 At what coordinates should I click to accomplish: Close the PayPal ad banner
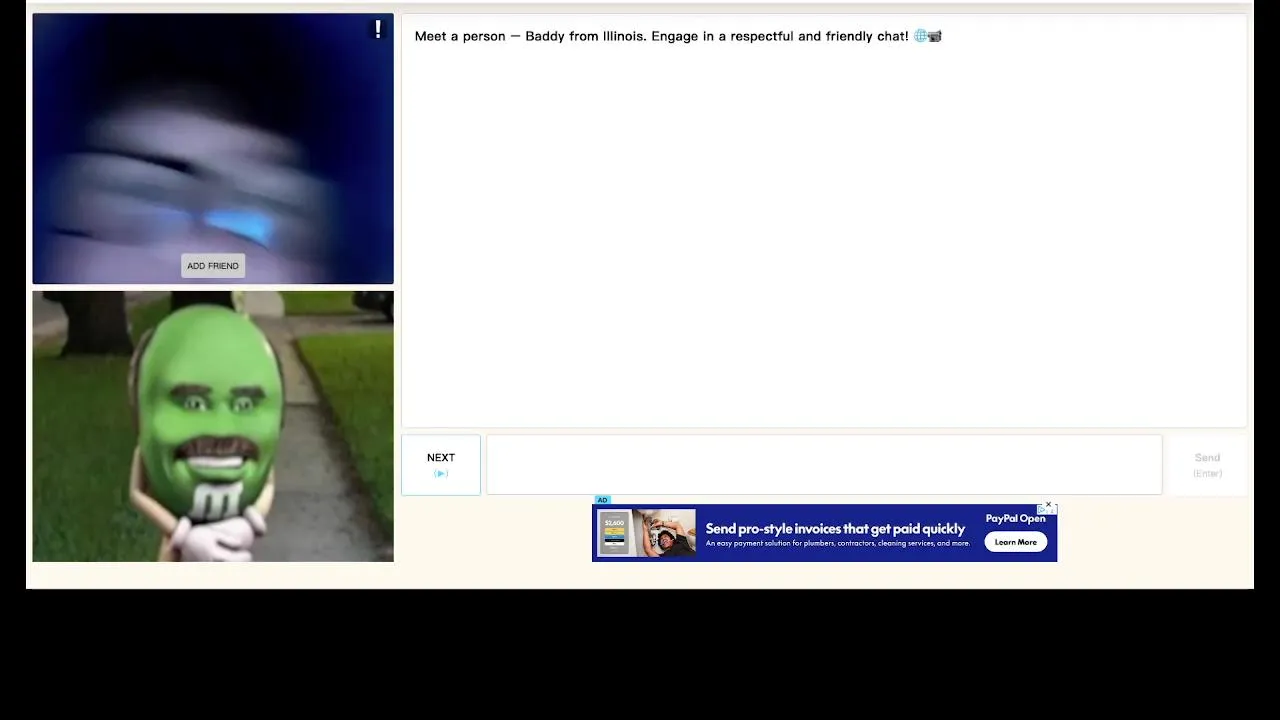click(x=1048, y=505)
